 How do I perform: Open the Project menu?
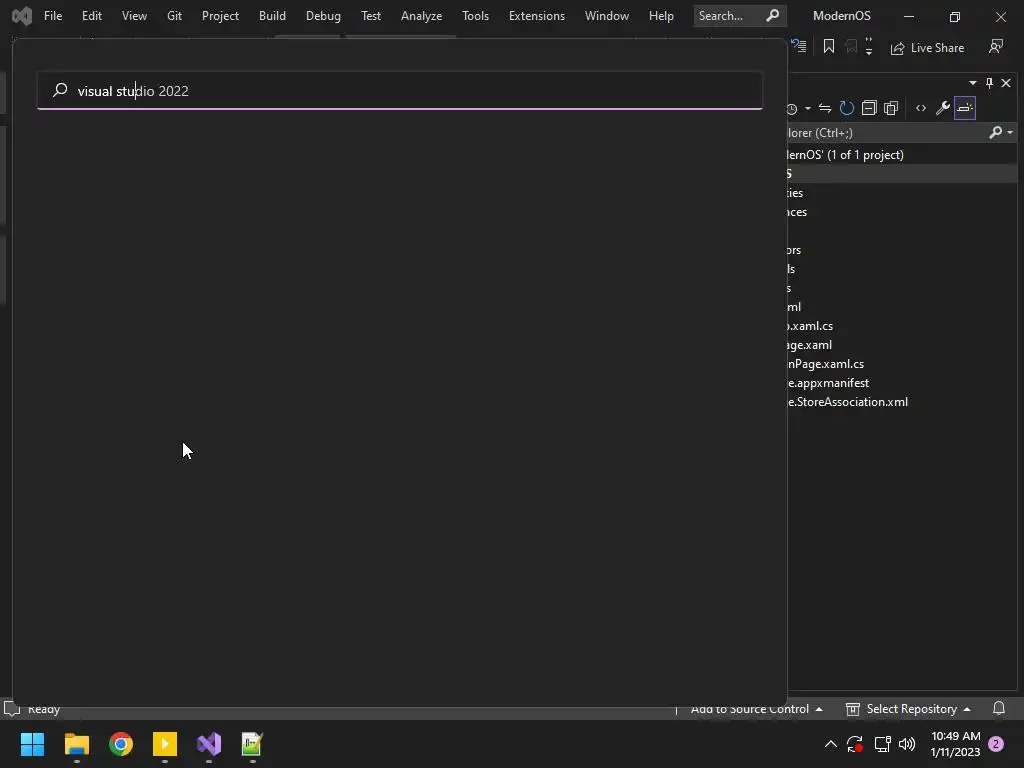220,16
